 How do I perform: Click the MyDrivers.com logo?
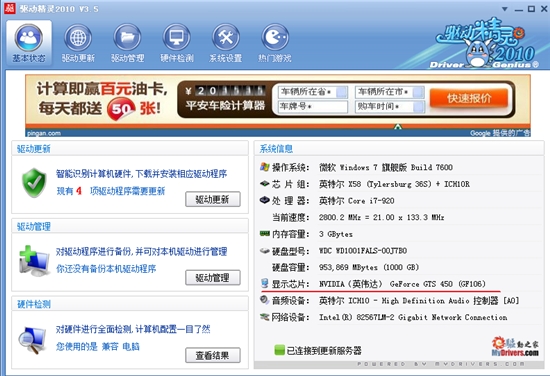tap(515, 346)
